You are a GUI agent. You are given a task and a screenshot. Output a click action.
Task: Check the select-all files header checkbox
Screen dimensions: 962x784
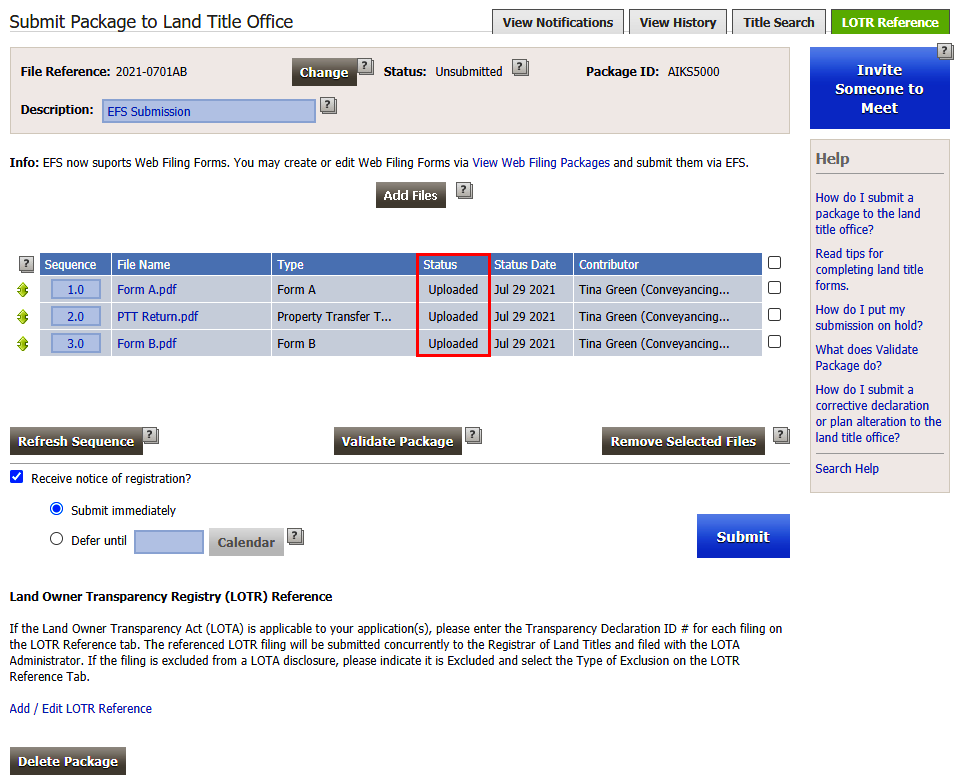click(x=774, y=263)
